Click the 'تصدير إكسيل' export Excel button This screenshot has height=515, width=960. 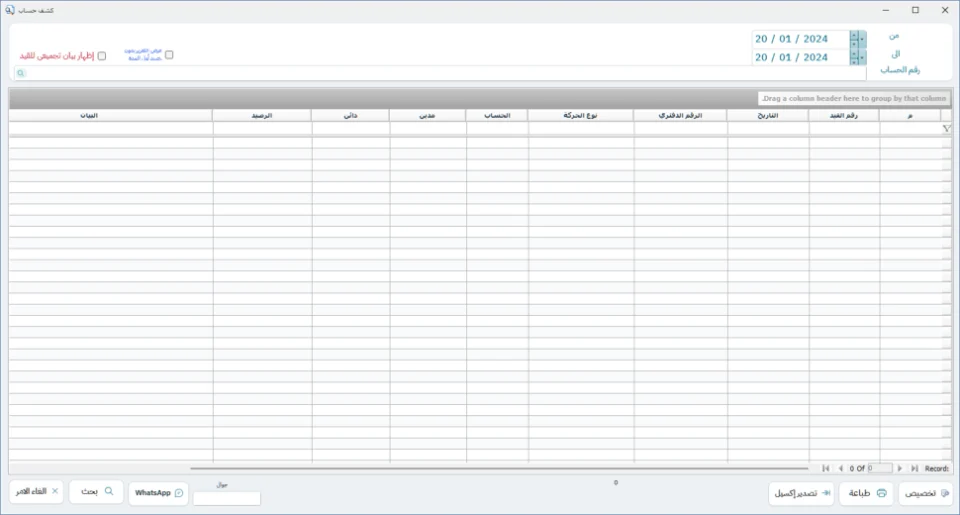[801, 493]
